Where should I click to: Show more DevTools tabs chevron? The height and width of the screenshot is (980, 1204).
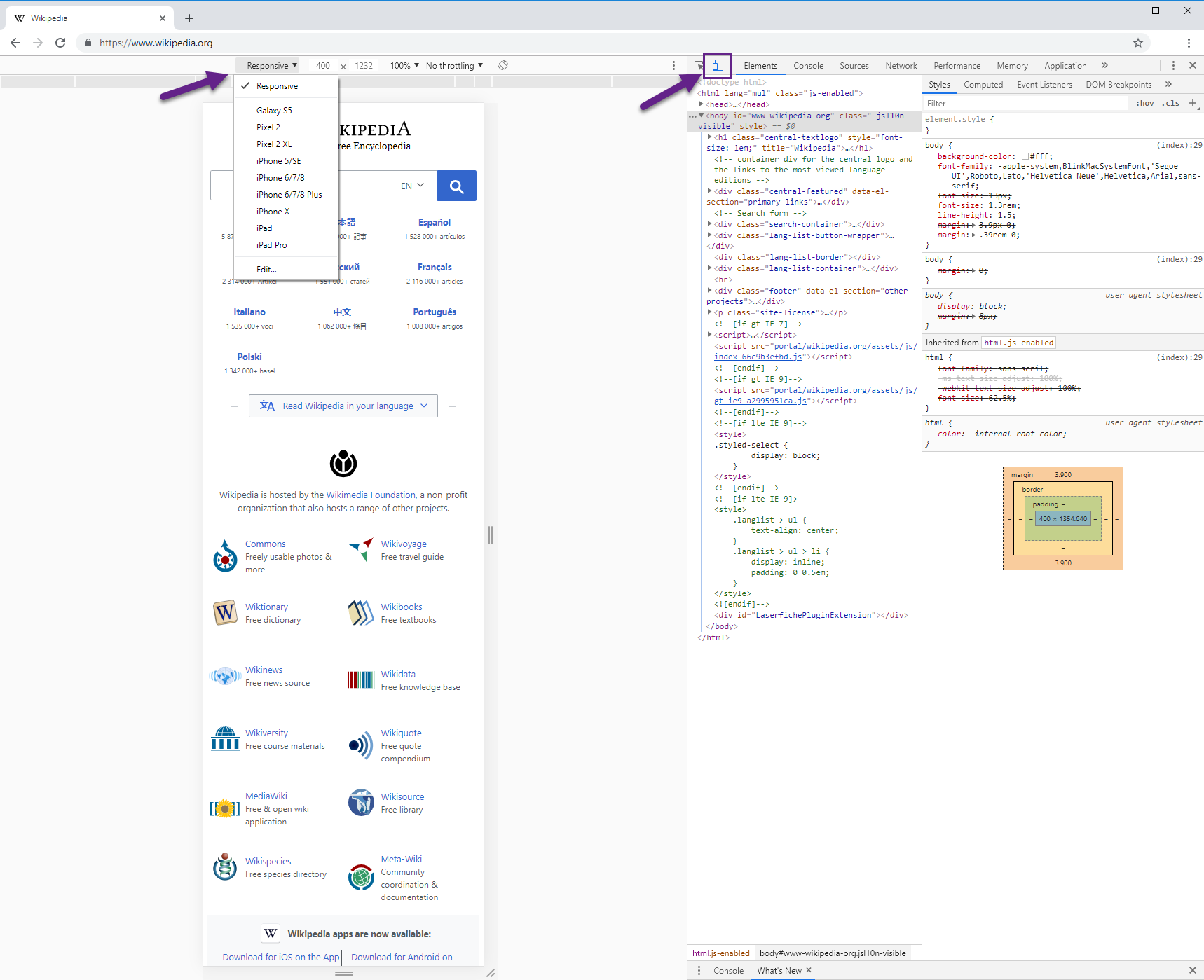[x=1104, y=65]
